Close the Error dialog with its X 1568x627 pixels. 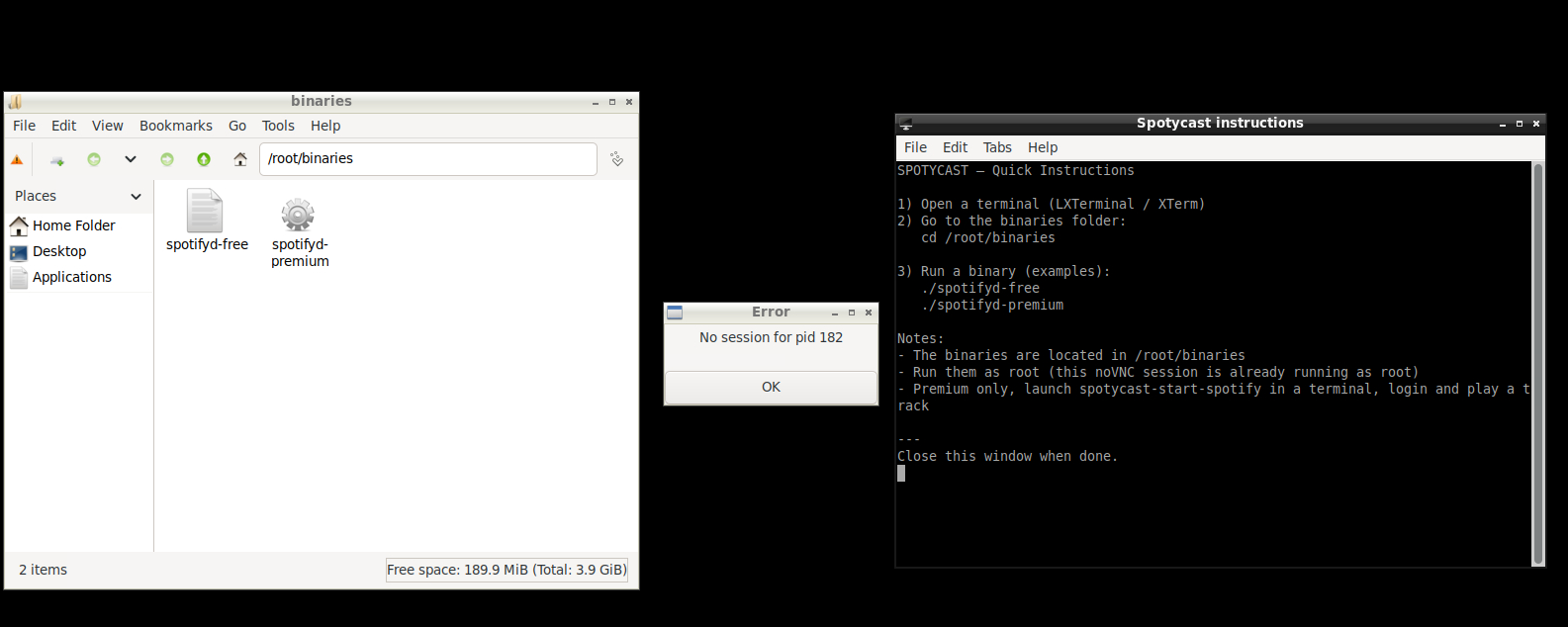point(869,313)
